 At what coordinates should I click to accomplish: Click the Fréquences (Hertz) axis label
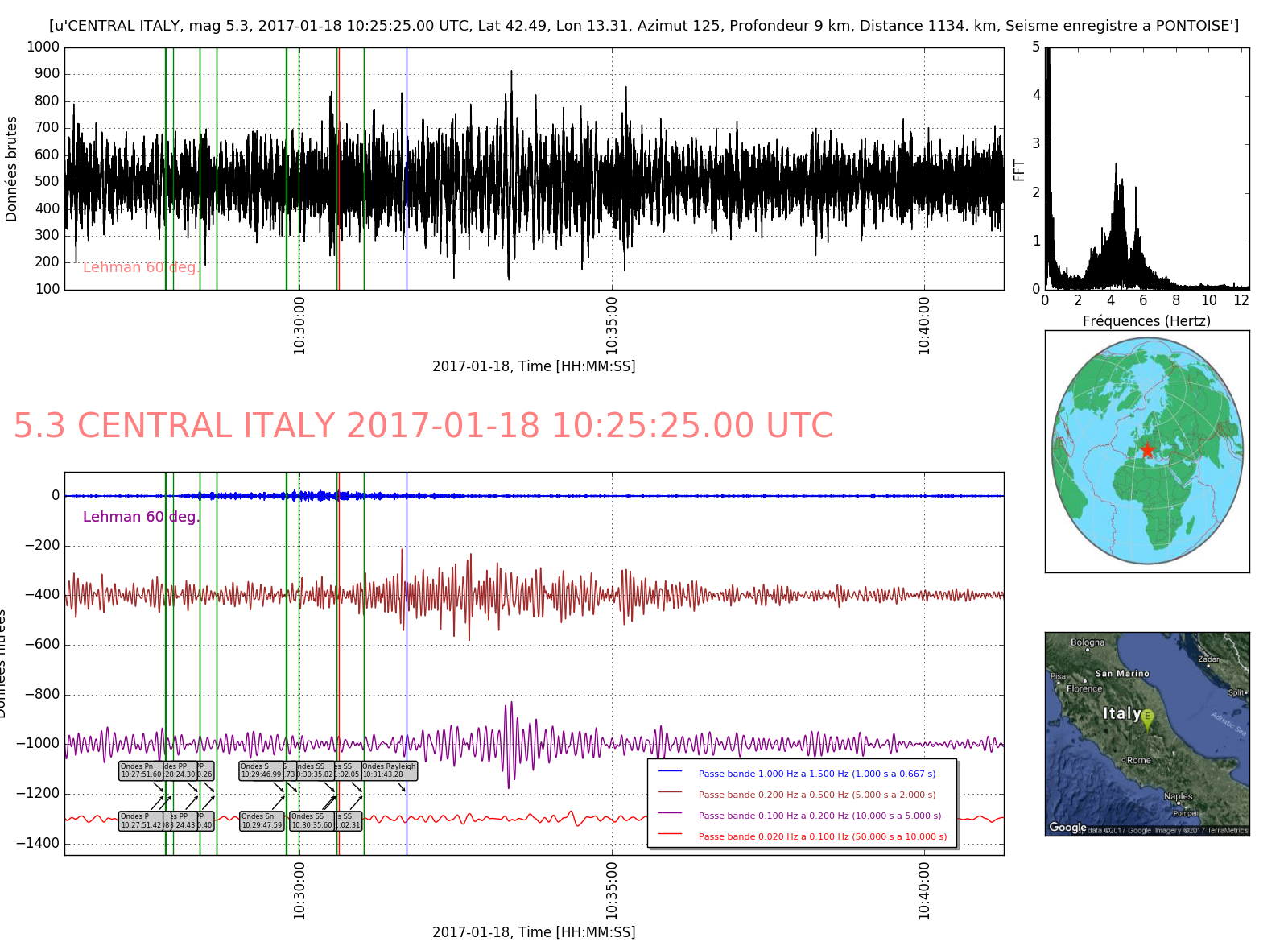pyautogui.click(x=1146, y=321)
